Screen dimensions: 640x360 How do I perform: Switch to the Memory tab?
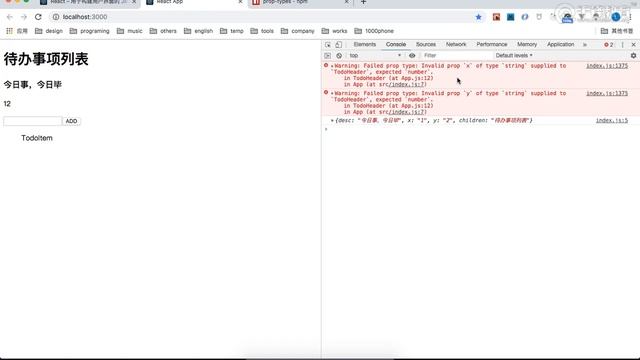click(x=527, y=44)
